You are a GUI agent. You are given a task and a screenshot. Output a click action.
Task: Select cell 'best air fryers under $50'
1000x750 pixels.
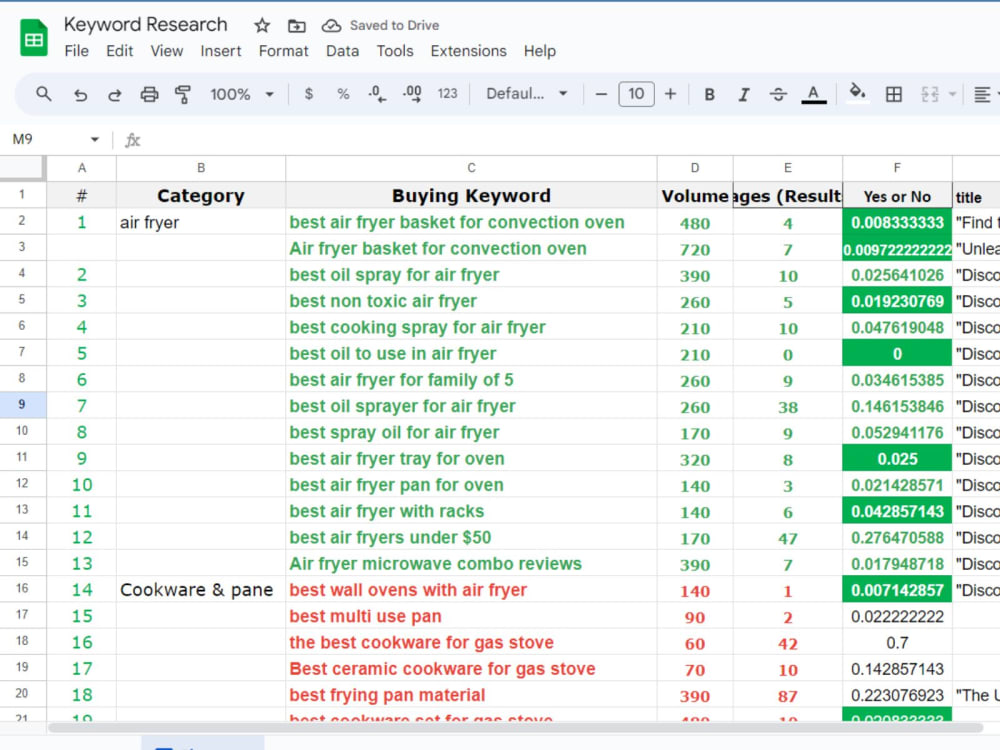(471, 537)
